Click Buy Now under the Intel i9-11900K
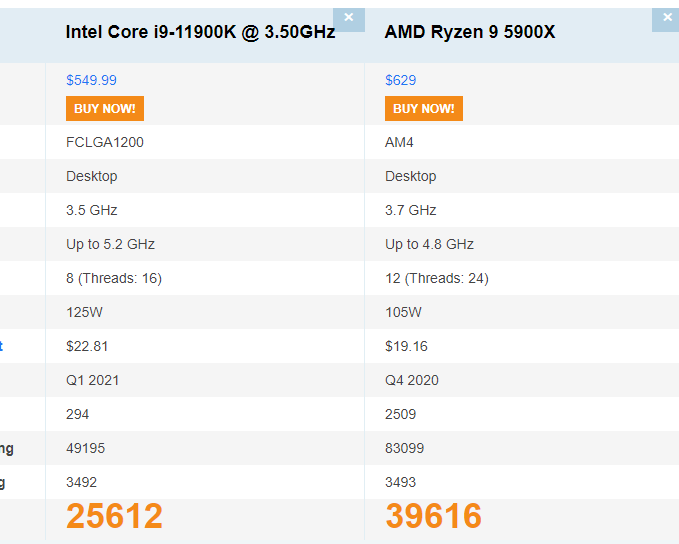 [105, 108]
